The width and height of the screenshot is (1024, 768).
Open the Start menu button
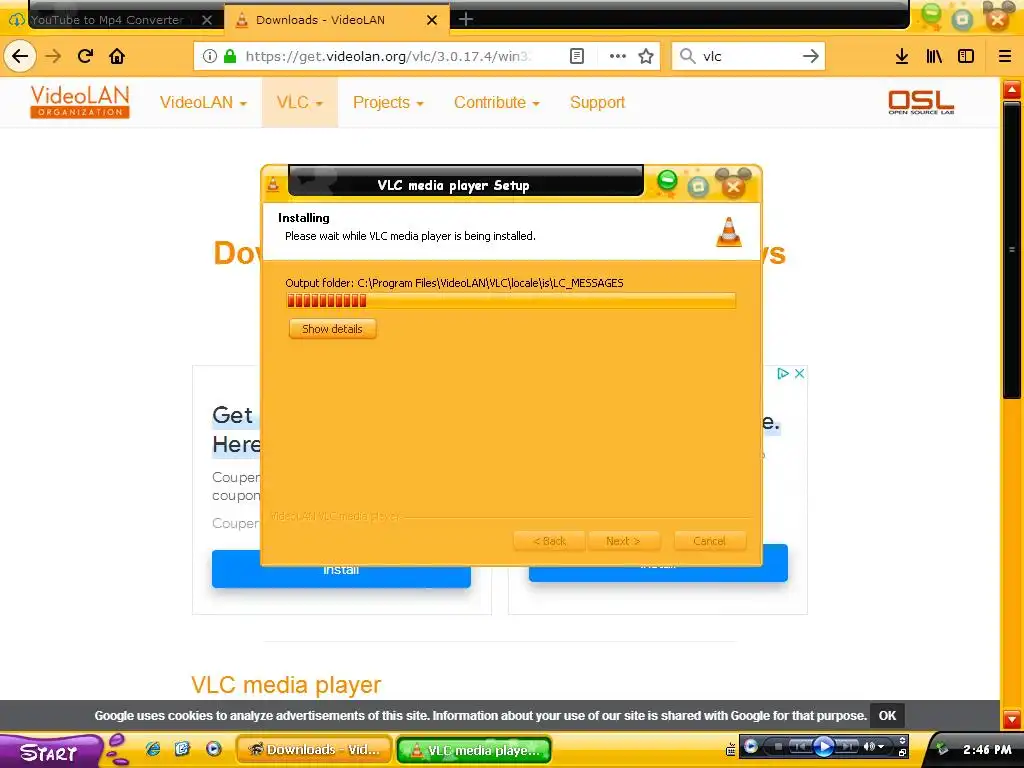(x=49, y=752)
